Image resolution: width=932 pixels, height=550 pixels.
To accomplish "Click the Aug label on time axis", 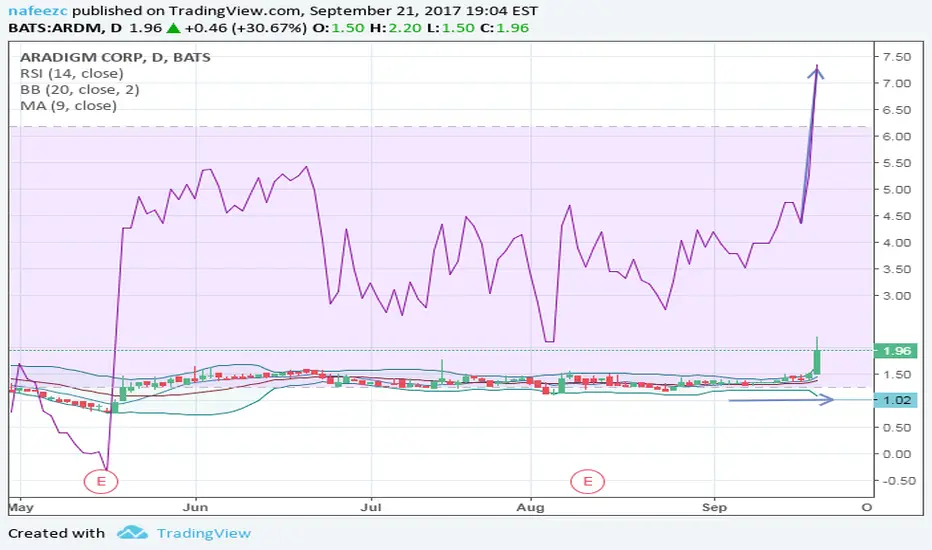I will point(530,507).
